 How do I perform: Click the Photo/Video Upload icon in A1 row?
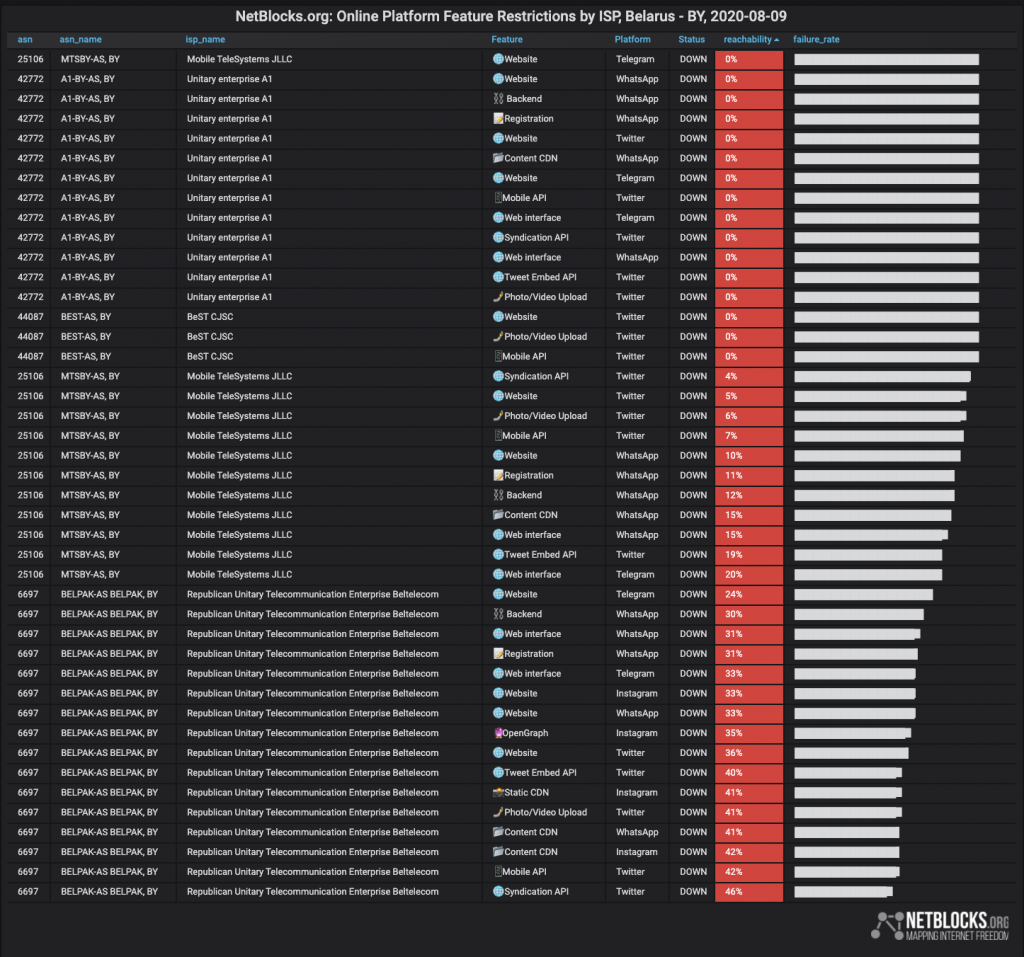[498, 297]
